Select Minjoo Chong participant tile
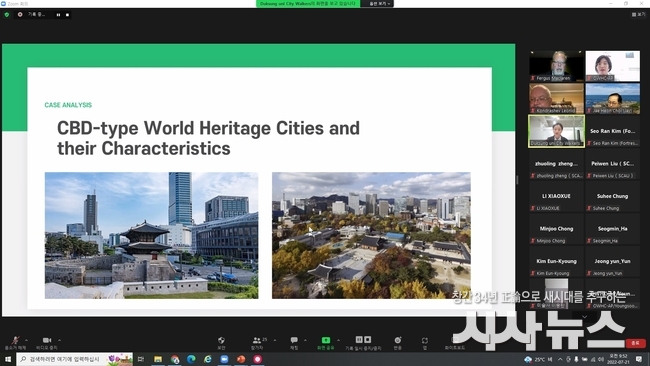 [556, 229]
